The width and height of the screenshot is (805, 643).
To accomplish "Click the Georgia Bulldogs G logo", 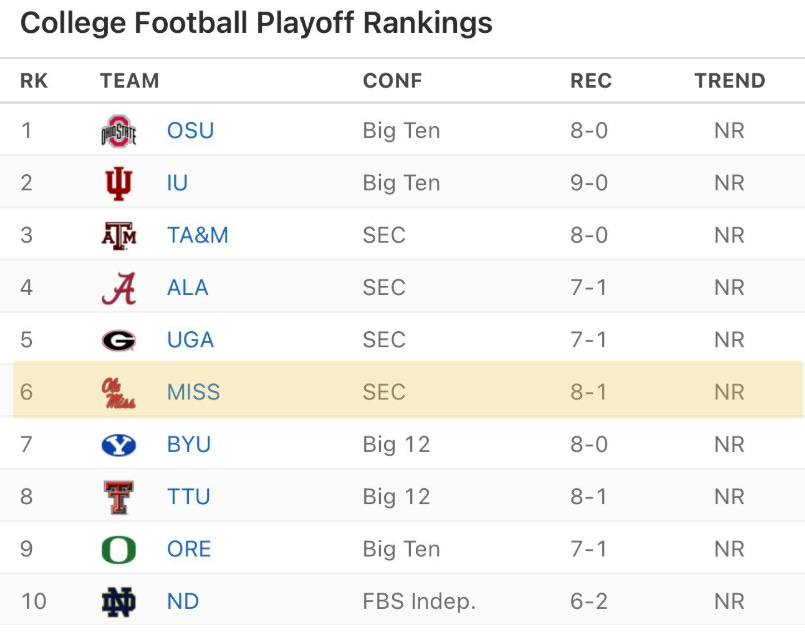I will 119,340.
